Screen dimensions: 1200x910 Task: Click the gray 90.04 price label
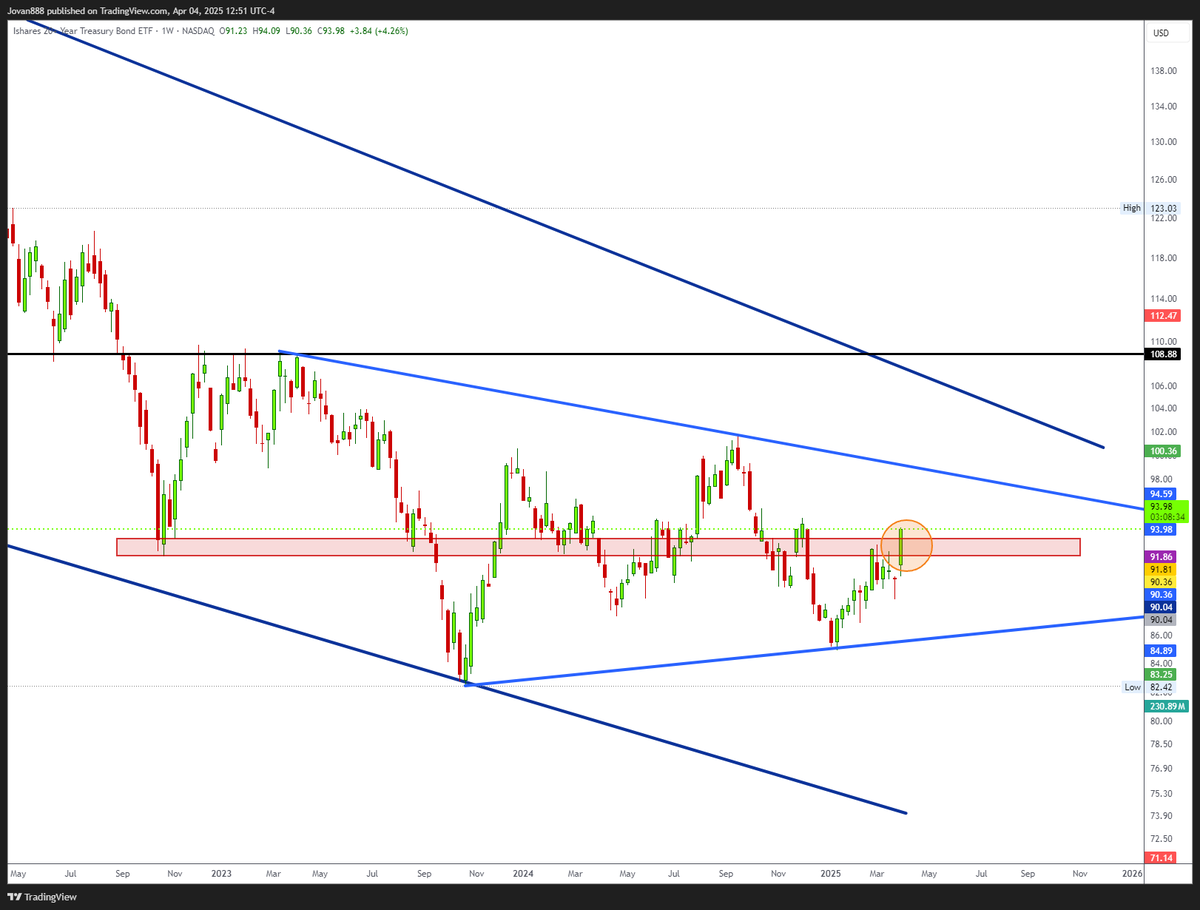click(x=1160, y=620)
